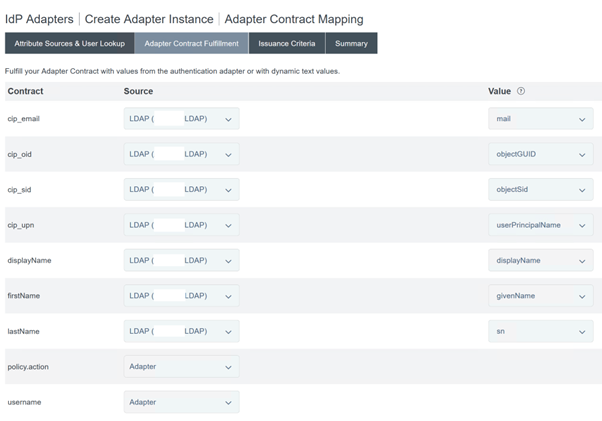Click the Source column header
Viewport: 602px width, 421px height.
point(138,91)
